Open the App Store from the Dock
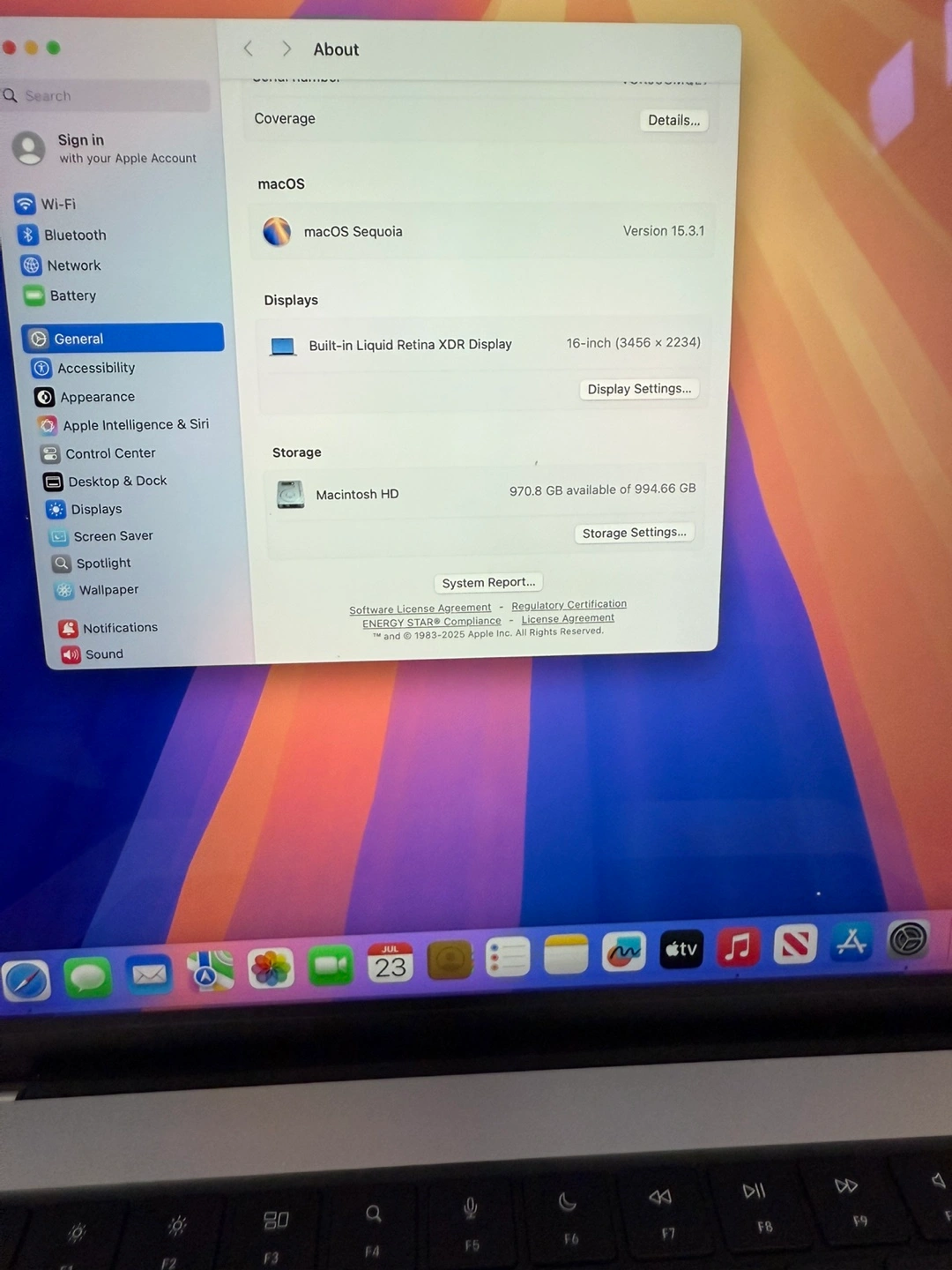The image size is (952, 1270). (x=852, y=942)
